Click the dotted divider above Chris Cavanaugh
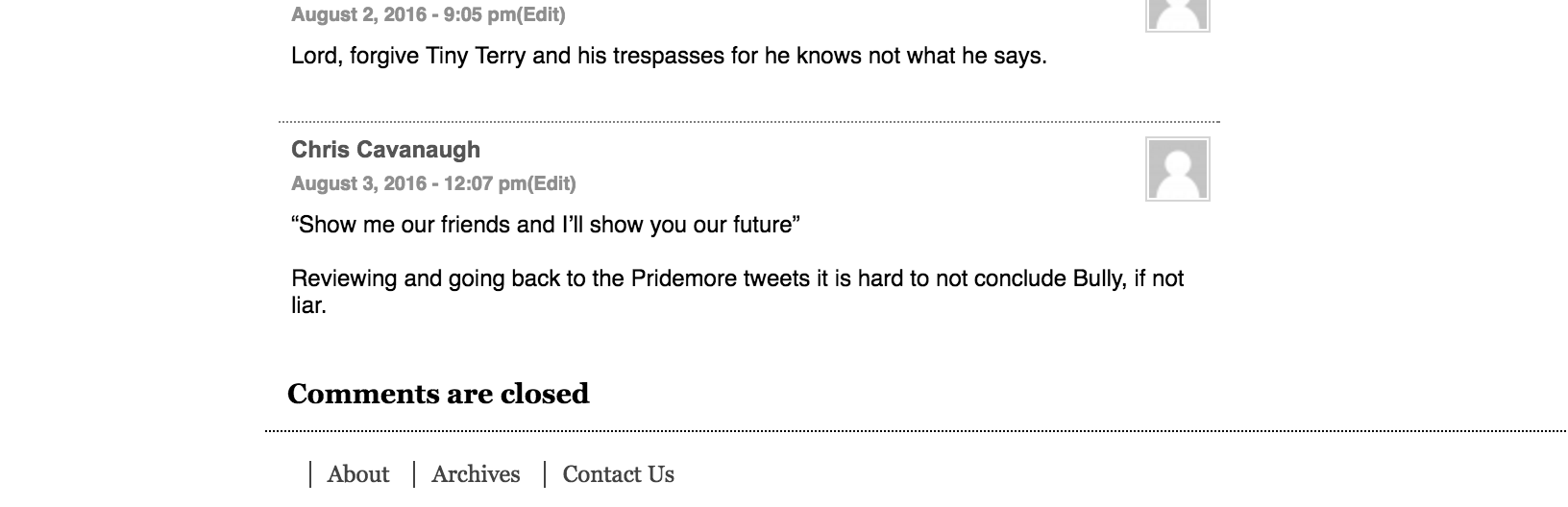Image resolution: width=1568 pixels, height=507 pixels. coord(749,122)
